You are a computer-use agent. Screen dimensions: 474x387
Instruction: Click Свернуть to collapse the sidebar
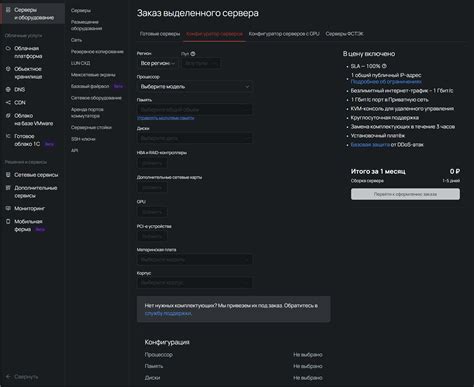(26, 377)
